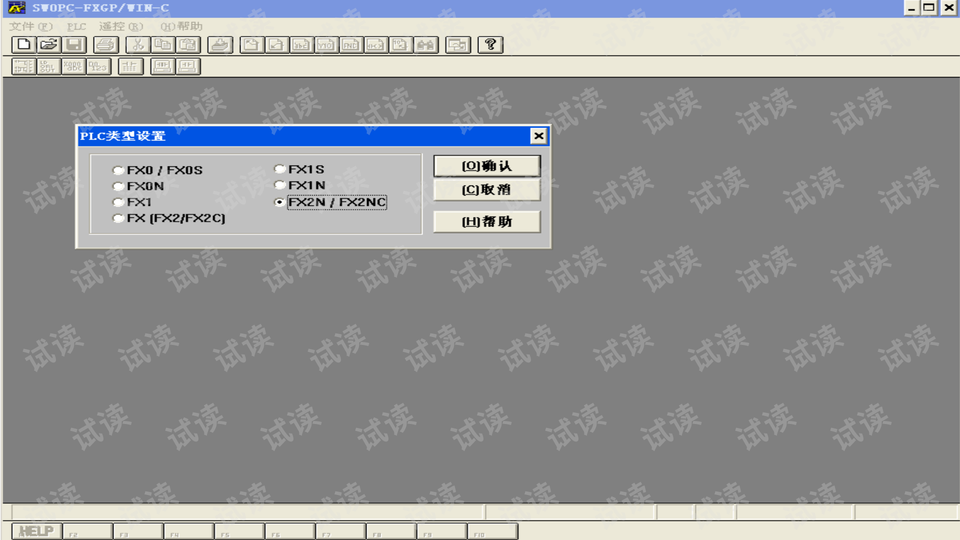Click the binoculars find icon

[x=426, y=45]
